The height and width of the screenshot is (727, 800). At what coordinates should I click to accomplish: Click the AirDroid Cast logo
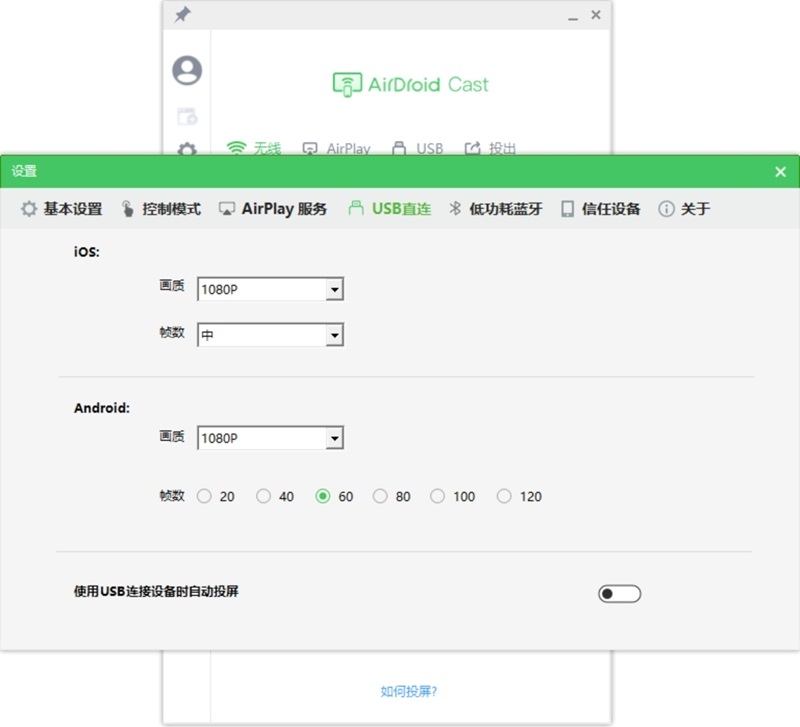pyautogui.click(x=408, y=84)
